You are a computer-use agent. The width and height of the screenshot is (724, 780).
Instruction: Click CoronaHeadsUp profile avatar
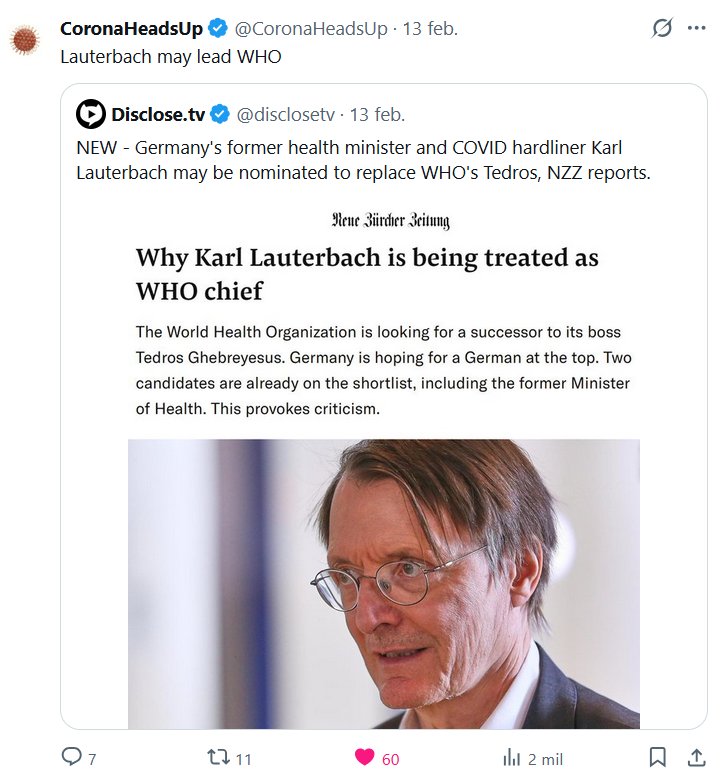click(x=24, y=41)
